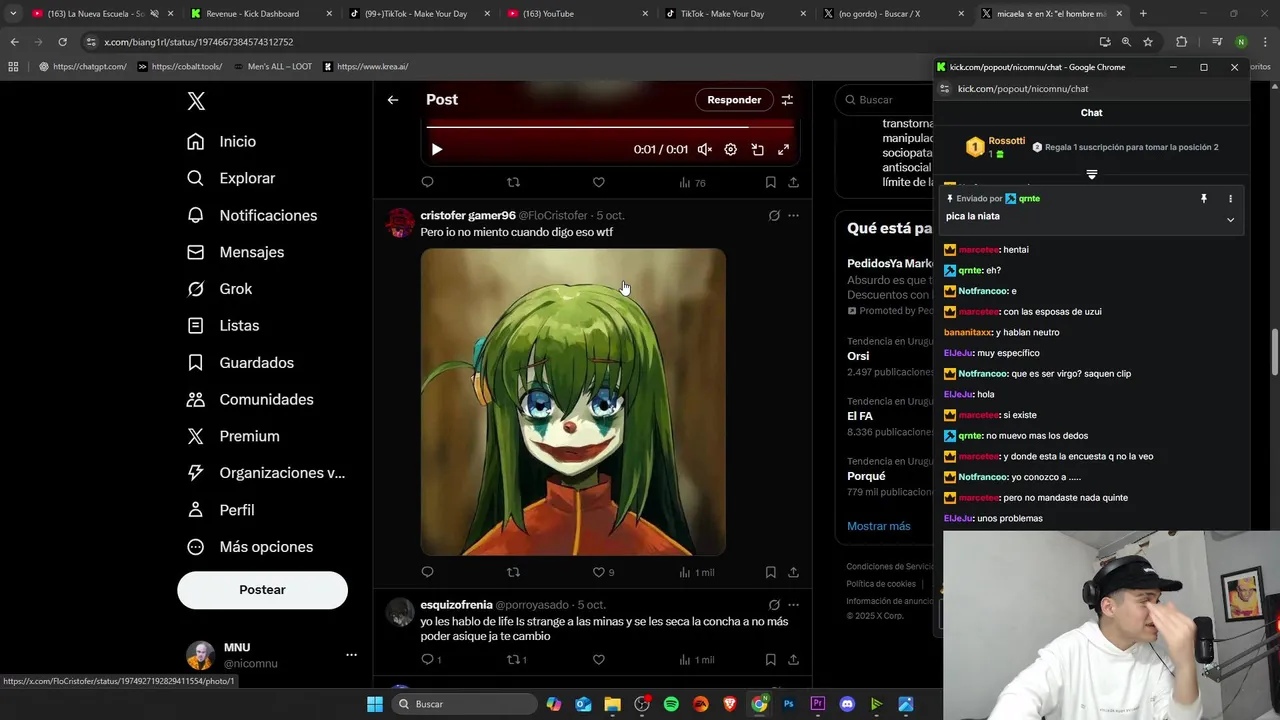Open the Windows Start menu
The width and height of the screenshot is (1280, 720).
point(375,704)
